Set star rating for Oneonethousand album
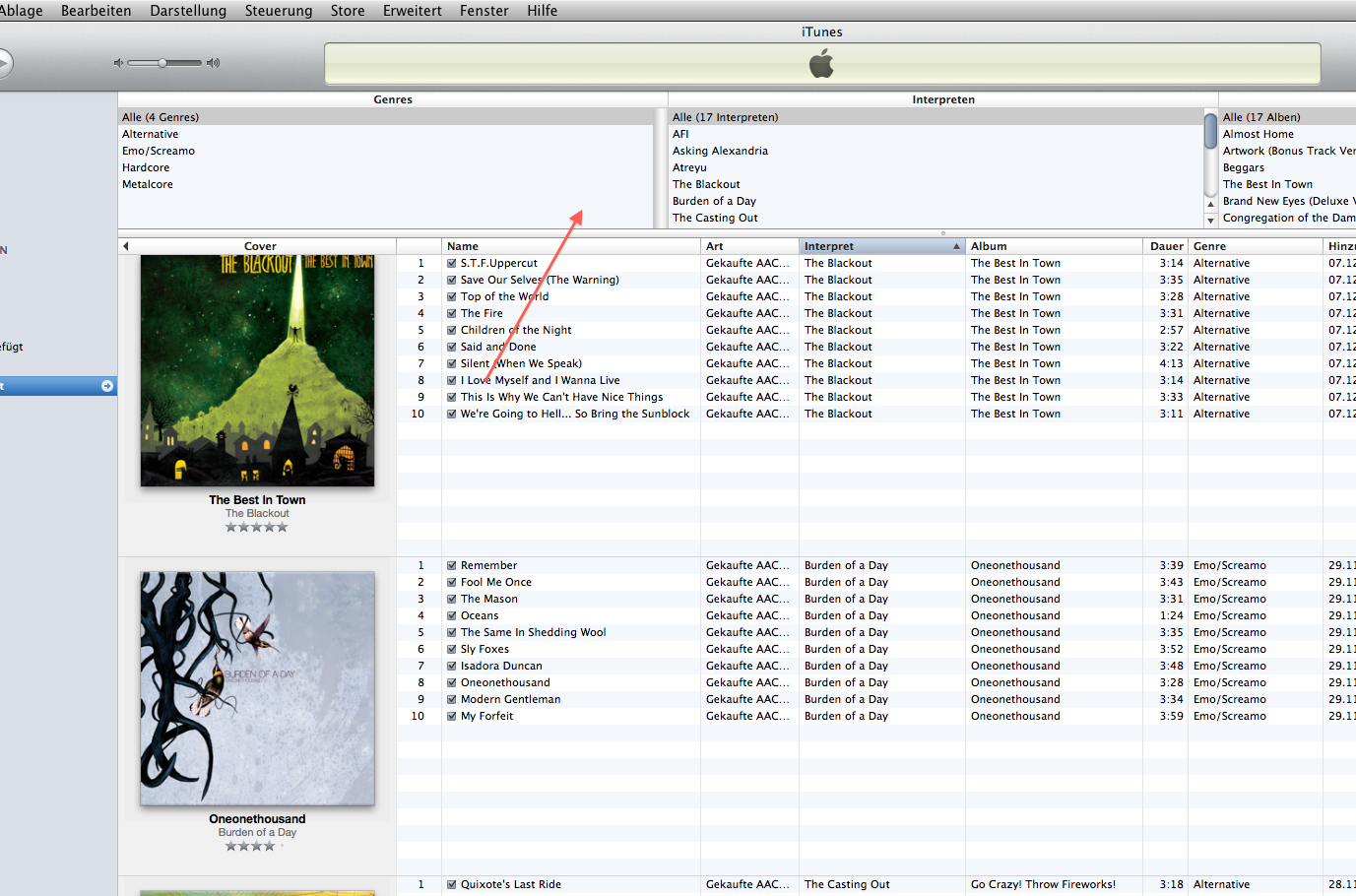 point(256,847)
